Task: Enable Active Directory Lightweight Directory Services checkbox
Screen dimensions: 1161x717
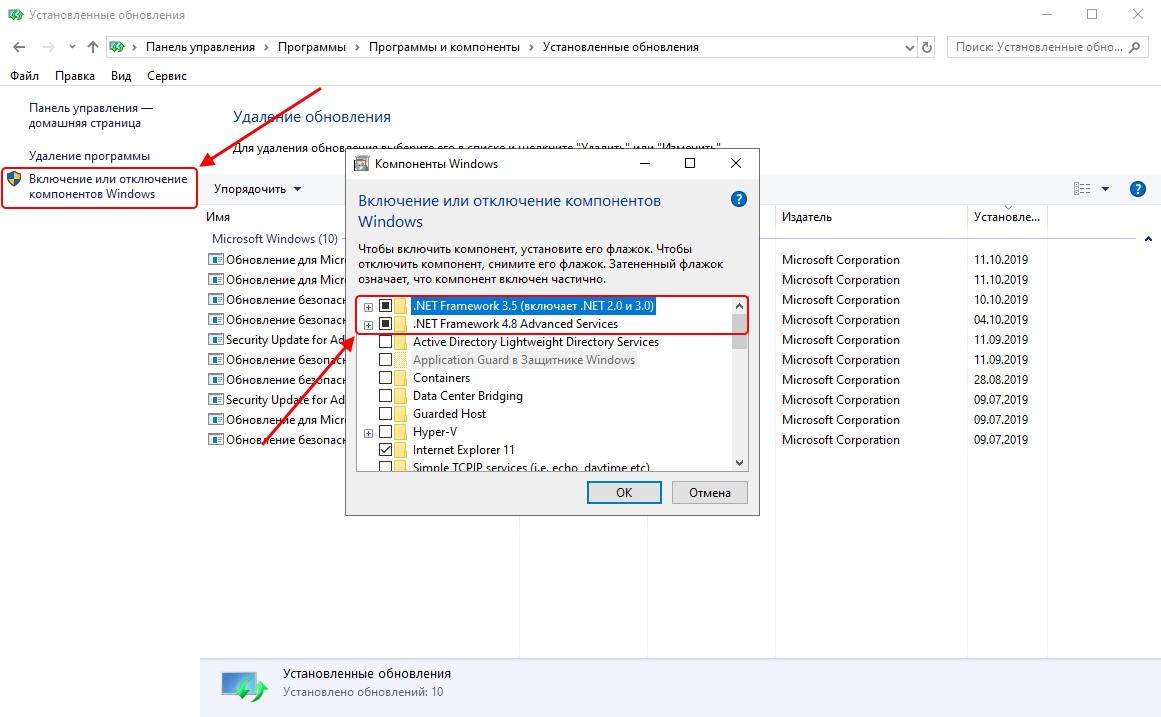Action: click(385, 341)
